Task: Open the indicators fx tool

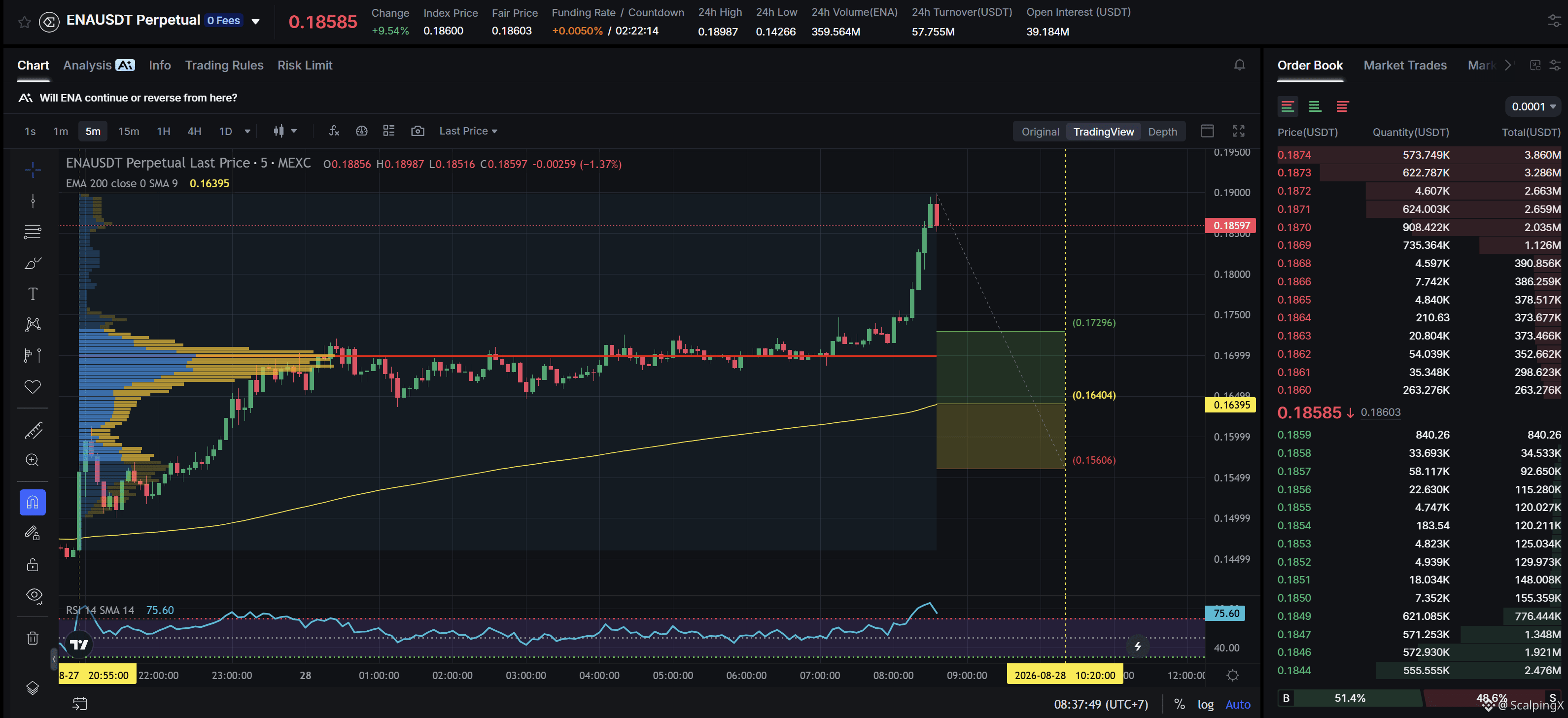Action: (334, 131)
